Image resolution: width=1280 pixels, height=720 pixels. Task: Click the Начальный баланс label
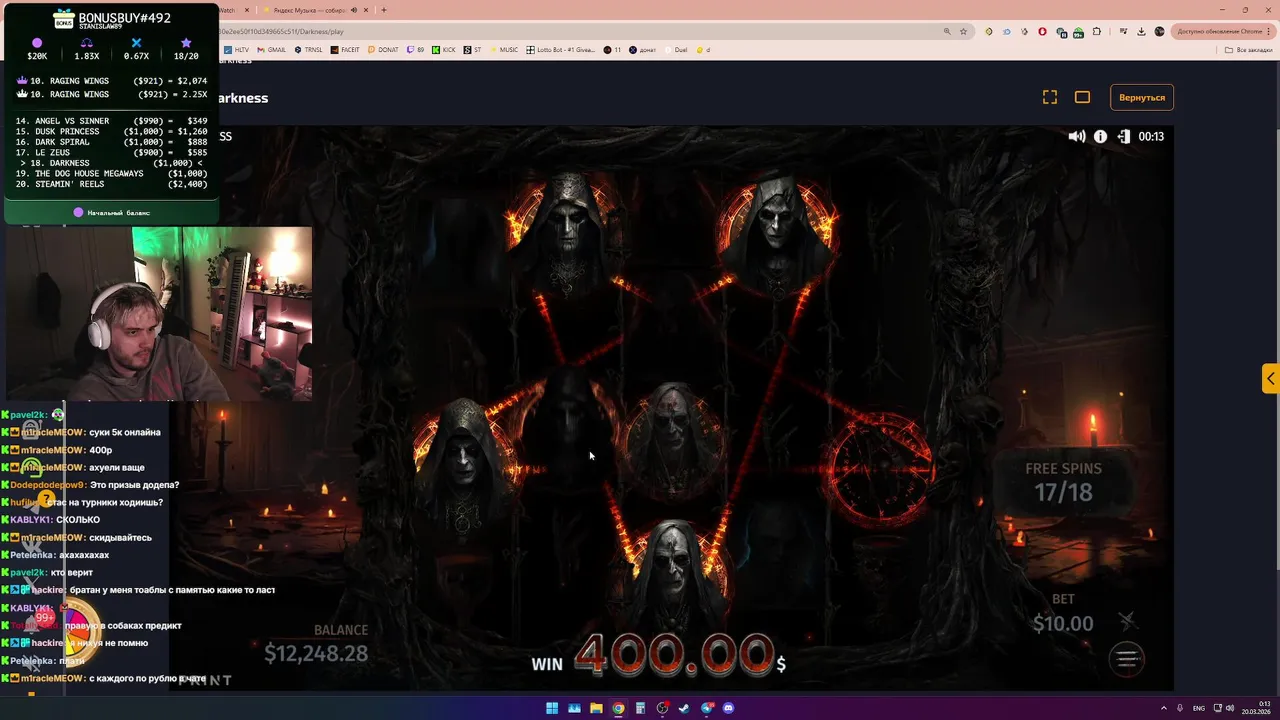point(118,213)
